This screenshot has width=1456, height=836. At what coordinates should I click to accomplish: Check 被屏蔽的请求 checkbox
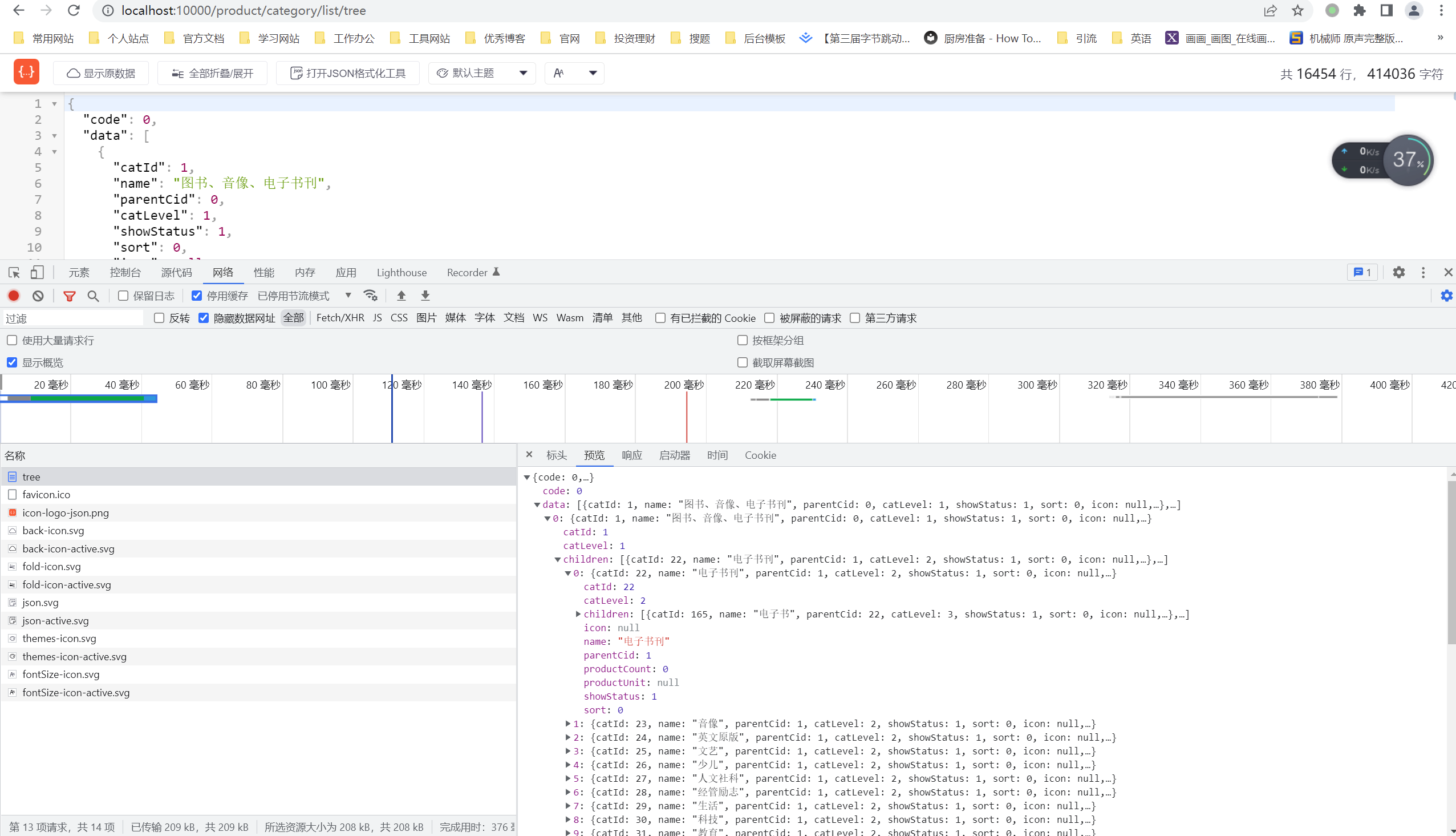pos(769,318)
